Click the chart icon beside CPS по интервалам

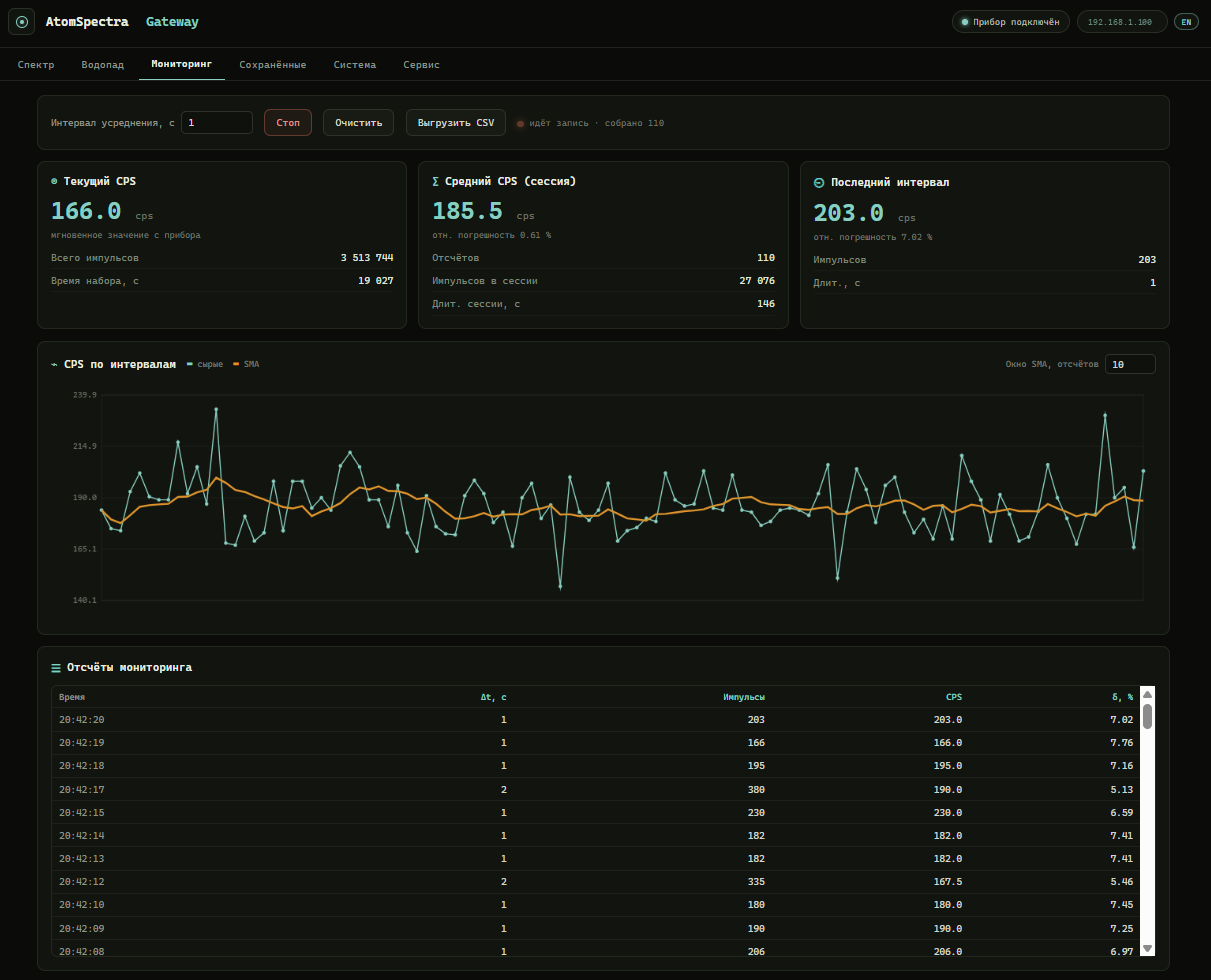(54, 365)
